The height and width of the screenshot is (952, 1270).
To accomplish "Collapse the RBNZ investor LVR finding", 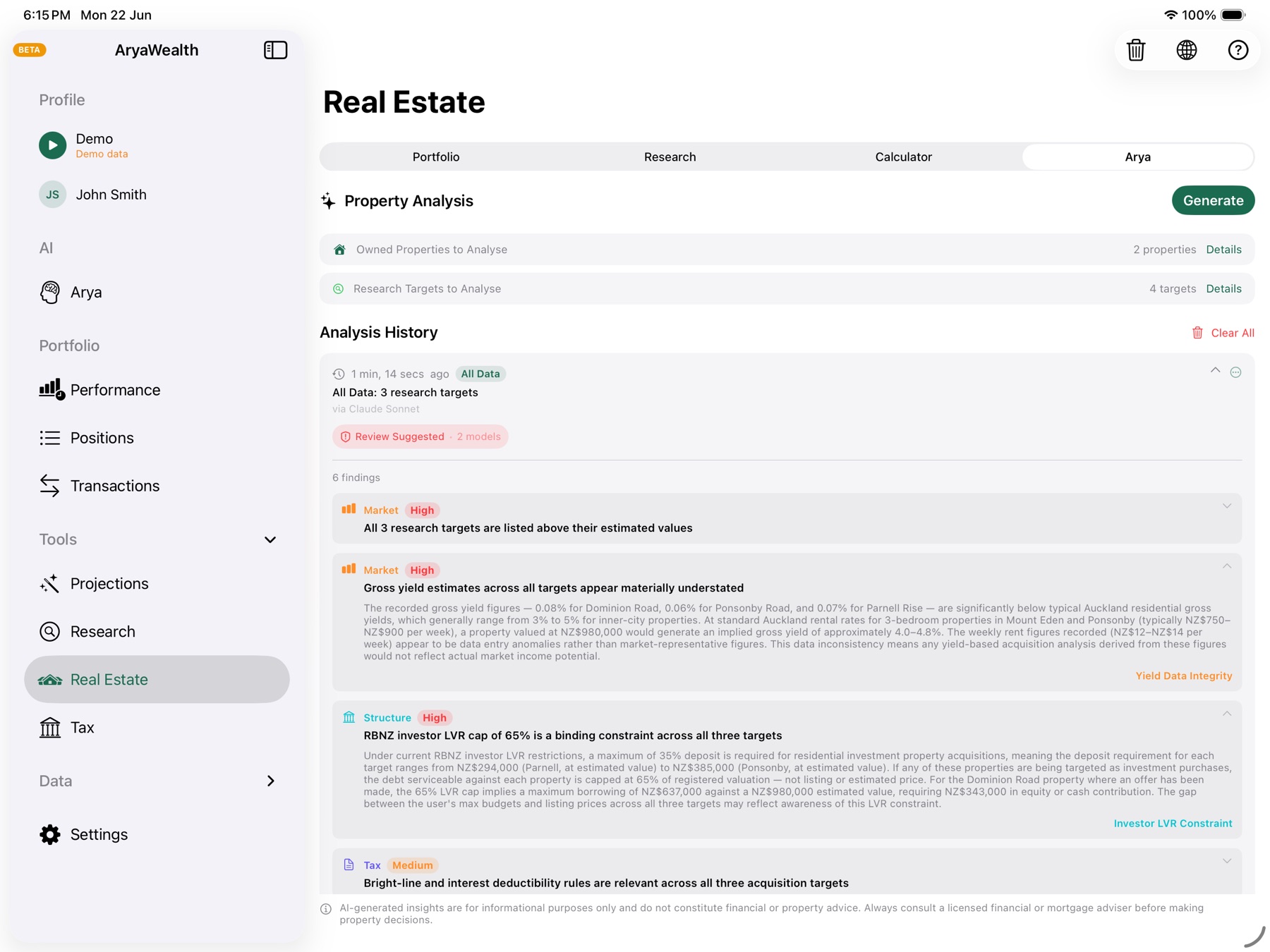I will (1227, 714).
